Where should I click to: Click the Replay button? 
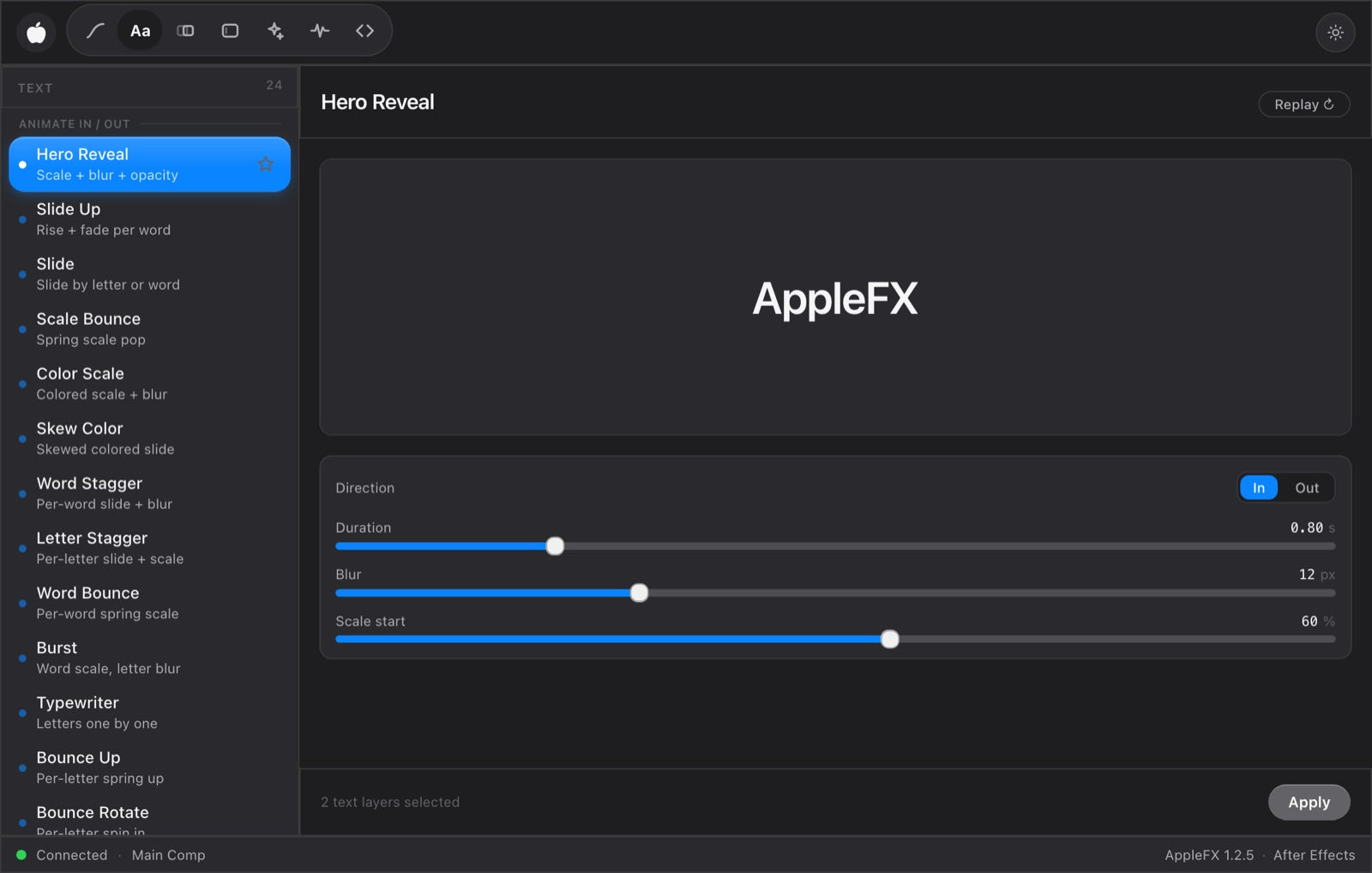(1303, 104)
